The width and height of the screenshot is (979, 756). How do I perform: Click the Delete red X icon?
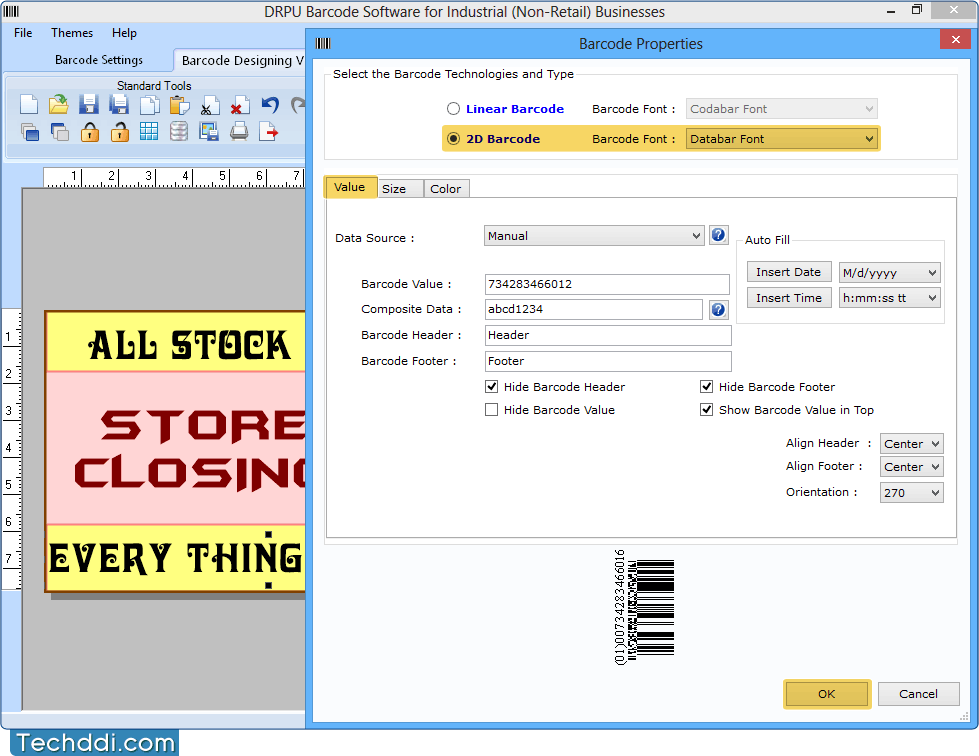tap(240, 105)
